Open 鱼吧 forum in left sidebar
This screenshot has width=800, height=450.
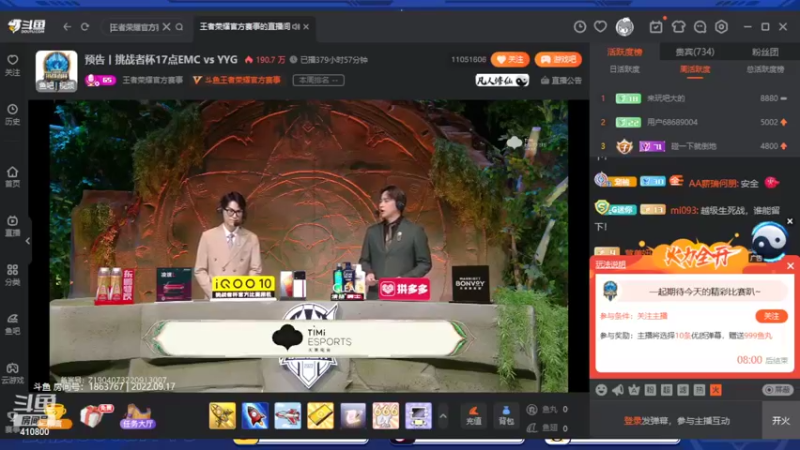13,324
